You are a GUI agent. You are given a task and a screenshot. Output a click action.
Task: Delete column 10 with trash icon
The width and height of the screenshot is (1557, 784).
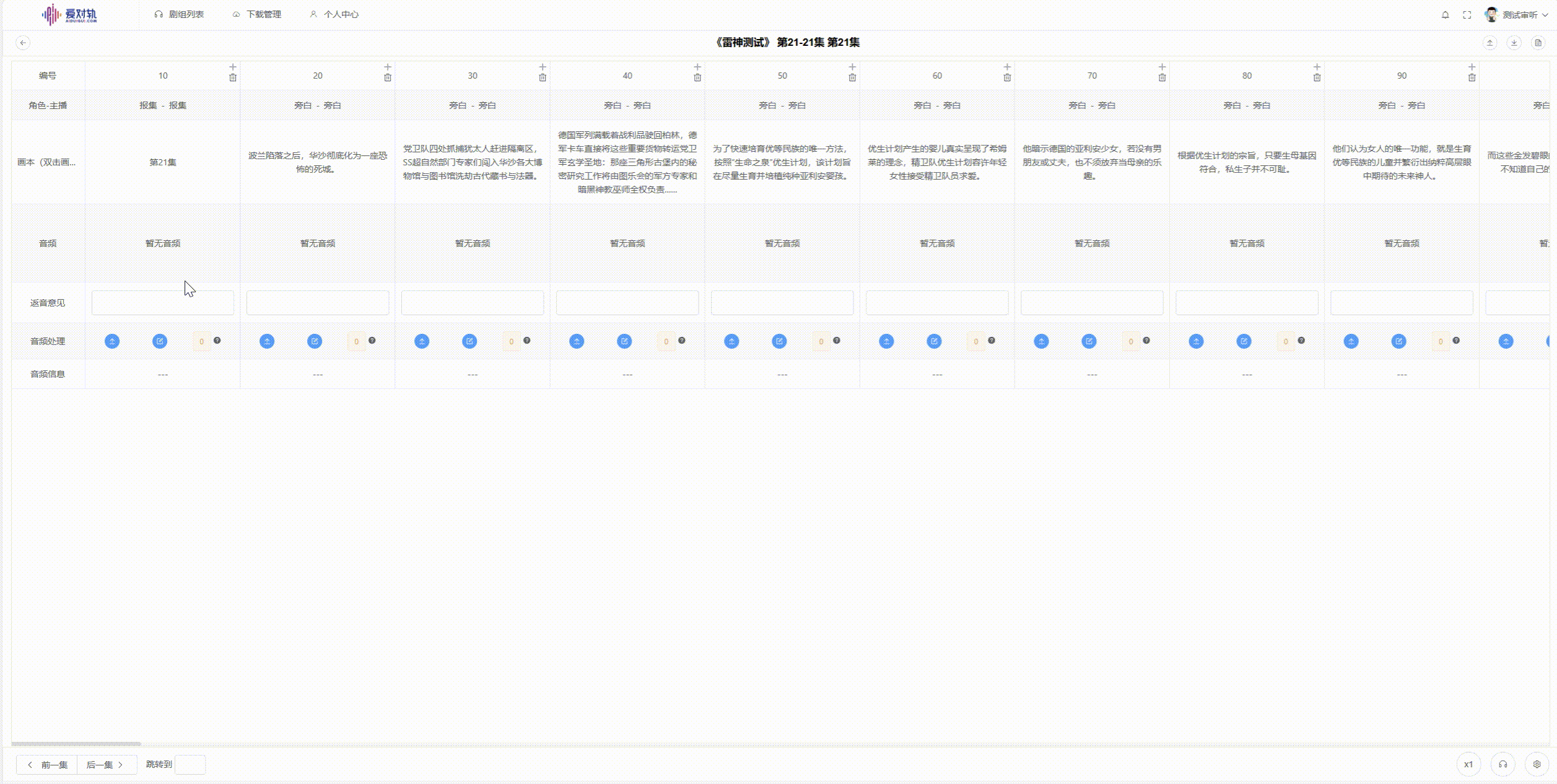(x=233, y=77)
